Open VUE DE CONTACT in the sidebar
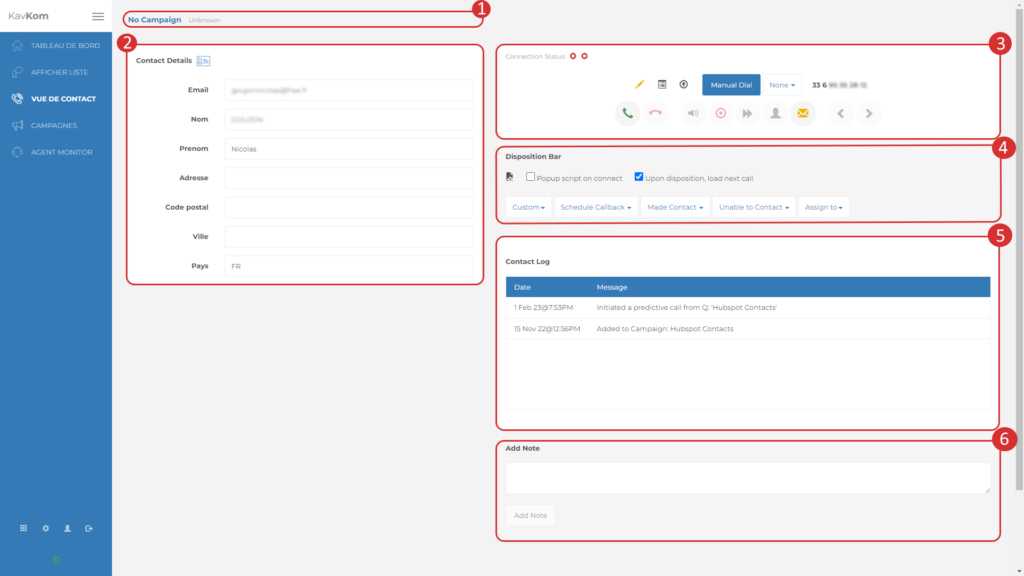 (63, 98)
